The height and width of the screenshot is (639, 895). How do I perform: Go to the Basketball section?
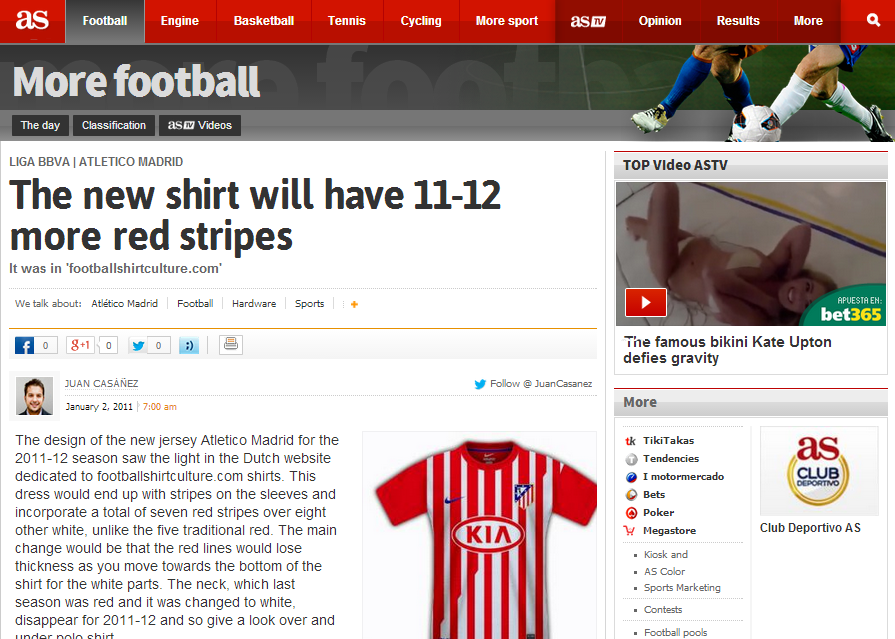(264, 21)
